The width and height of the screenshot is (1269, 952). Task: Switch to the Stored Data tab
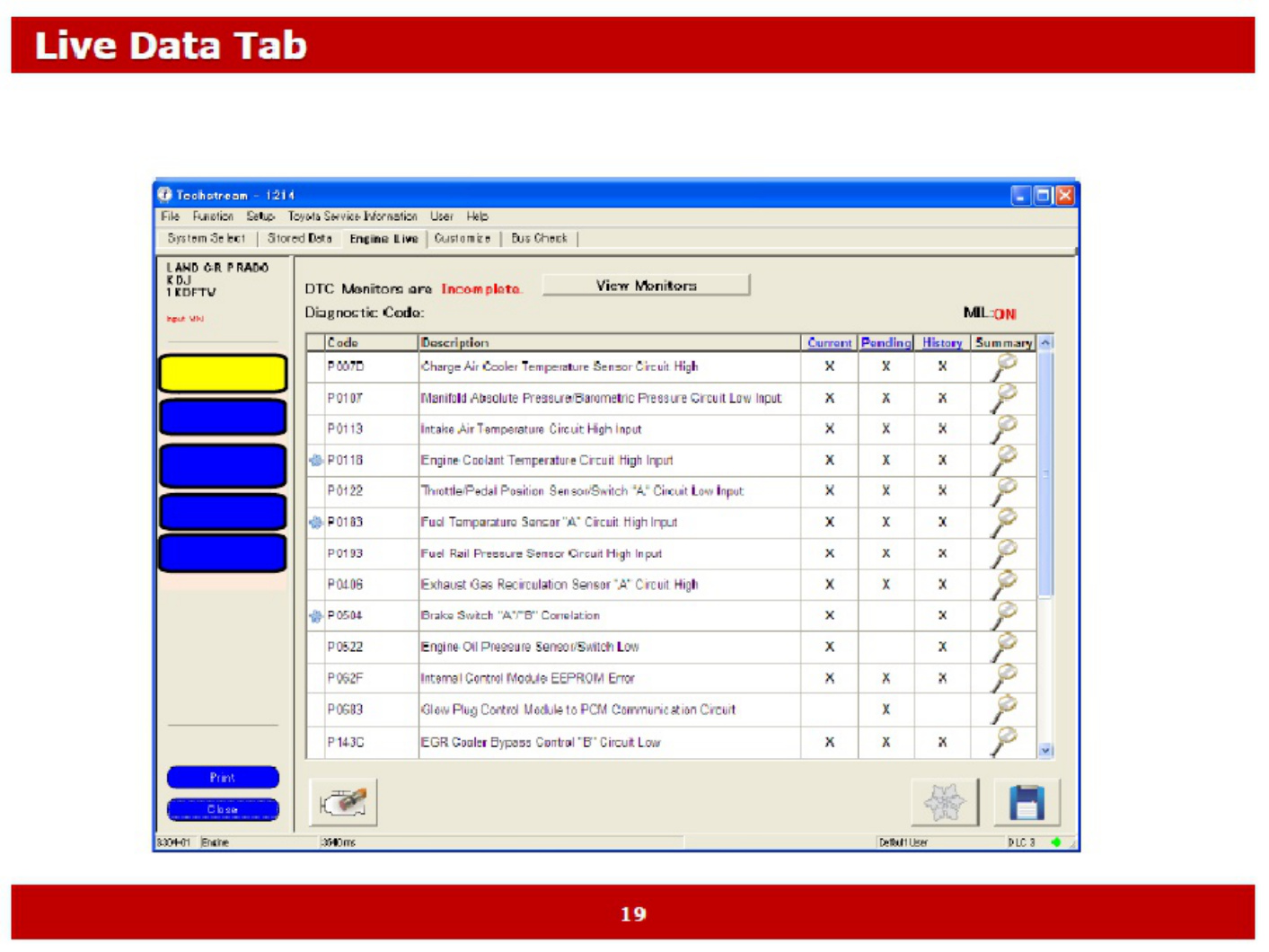click(300, 239)
